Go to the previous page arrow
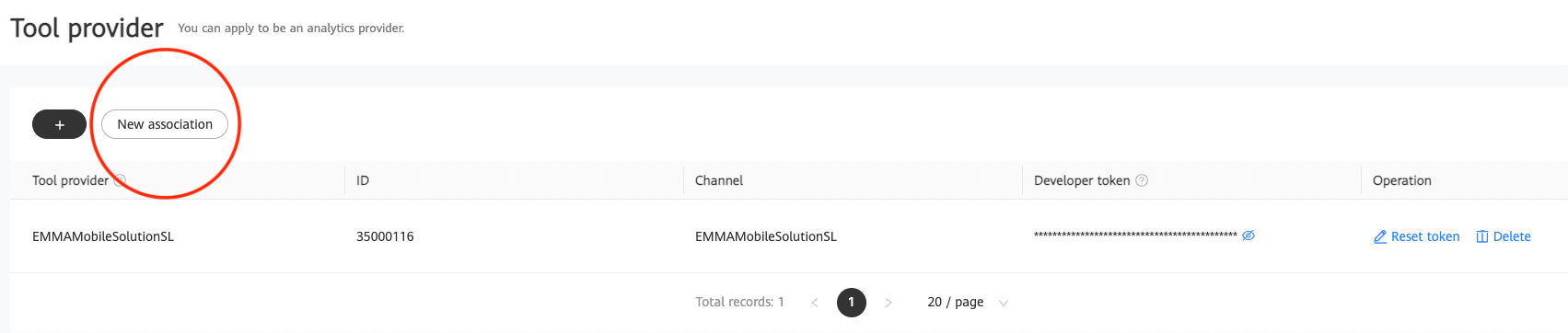 pyautogui.click(x=814, y=303)
